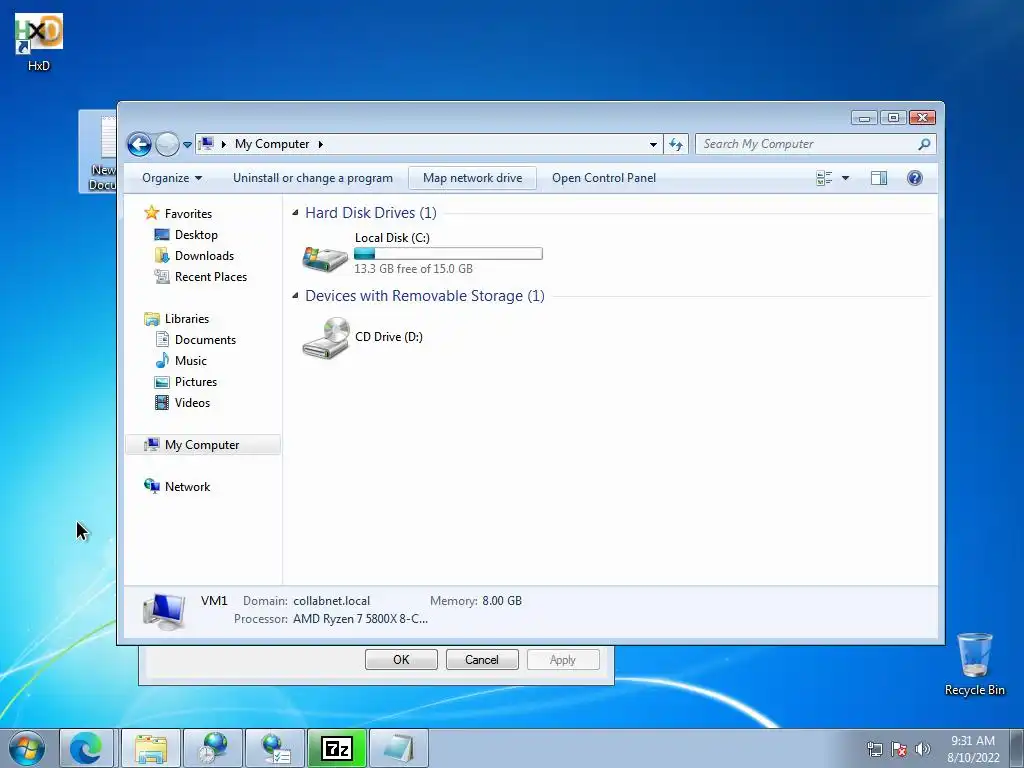
Task: Select Network in the navigation pane
Action: click(x=187, y=487)
